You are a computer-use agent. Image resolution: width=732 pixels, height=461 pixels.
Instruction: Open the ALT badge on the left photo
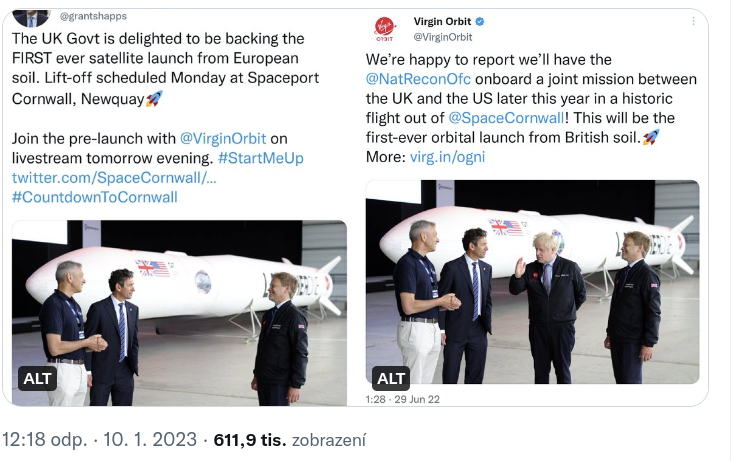37,378
